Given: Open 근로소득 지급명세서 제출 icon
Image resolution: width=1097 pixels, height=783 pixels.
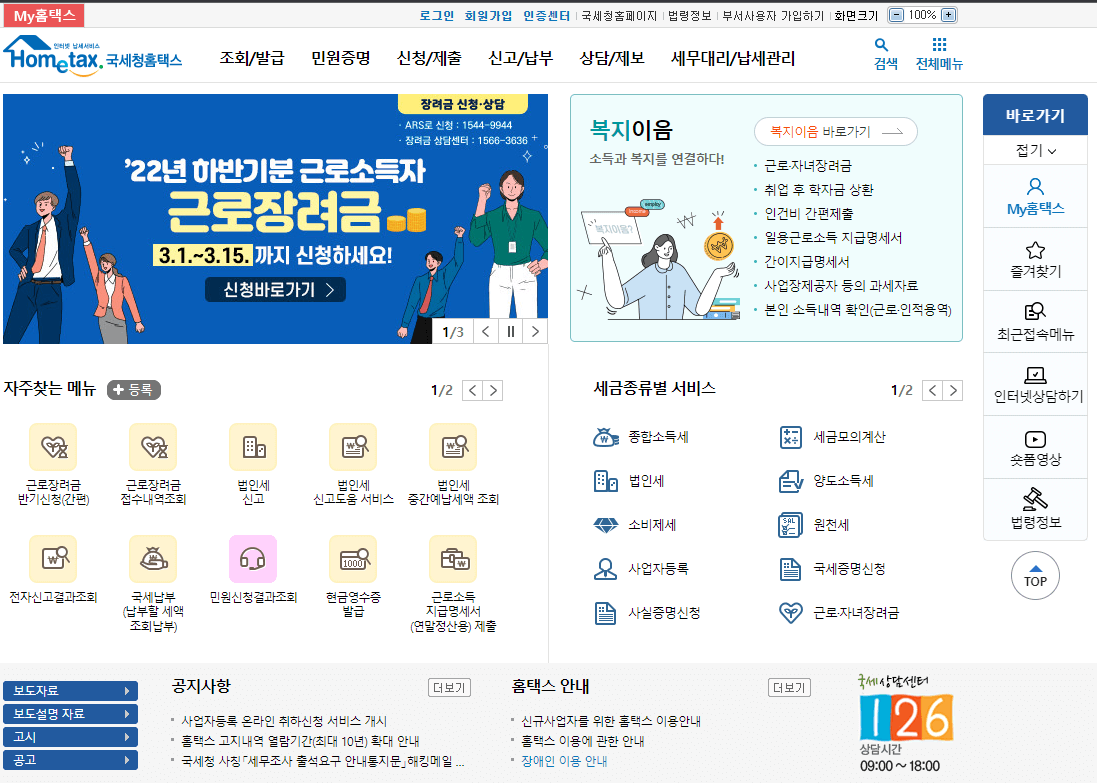Looking at the screenshot, I should [x=453, y=558].
